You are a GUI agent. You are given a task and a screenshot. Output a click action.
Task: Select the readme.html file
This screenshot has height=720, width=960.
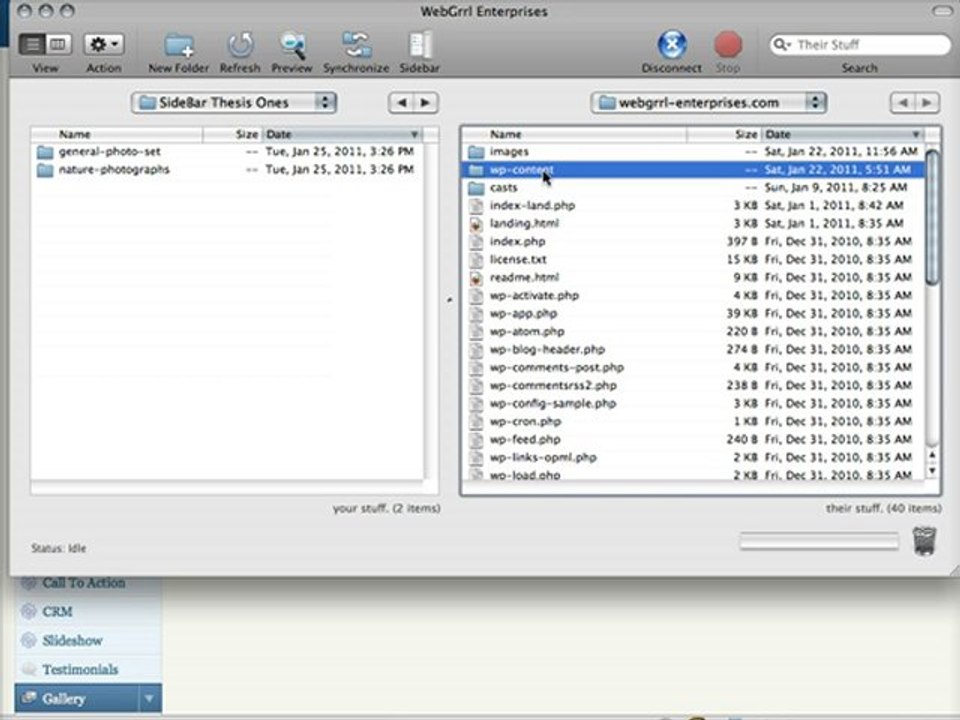pos(693,277)
